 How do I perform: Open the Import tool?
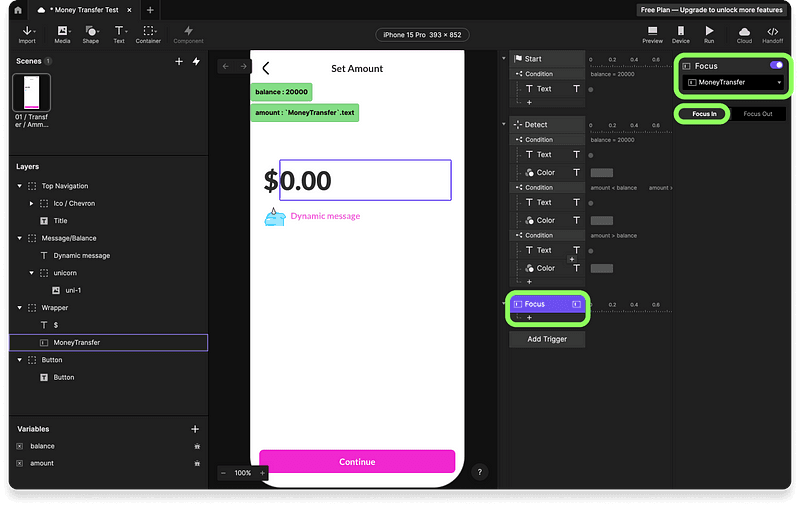click(x=27, y=35)
